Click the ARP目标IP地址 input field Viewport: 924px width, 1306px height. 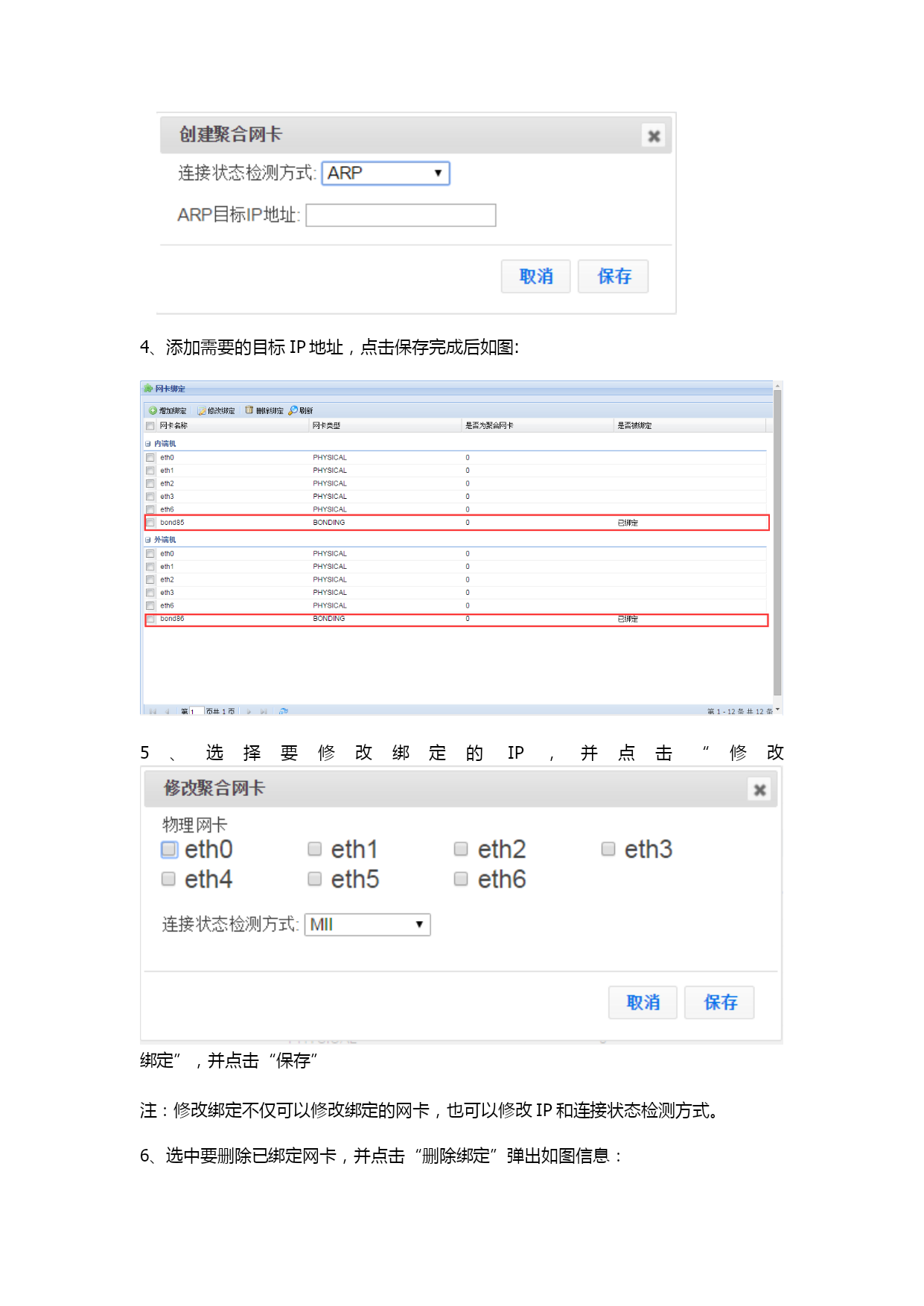(401, 215)
